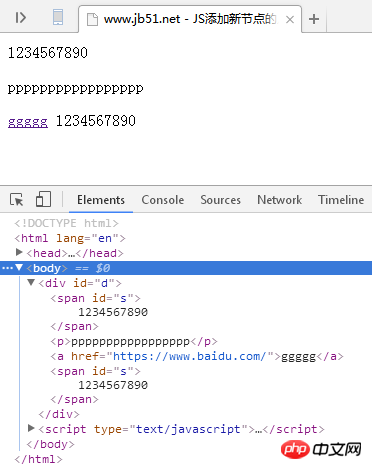This screenshot has height=469, width=372.
Task: Click 1234567890 text beside ggggg link
Action: tap(96, 121)
